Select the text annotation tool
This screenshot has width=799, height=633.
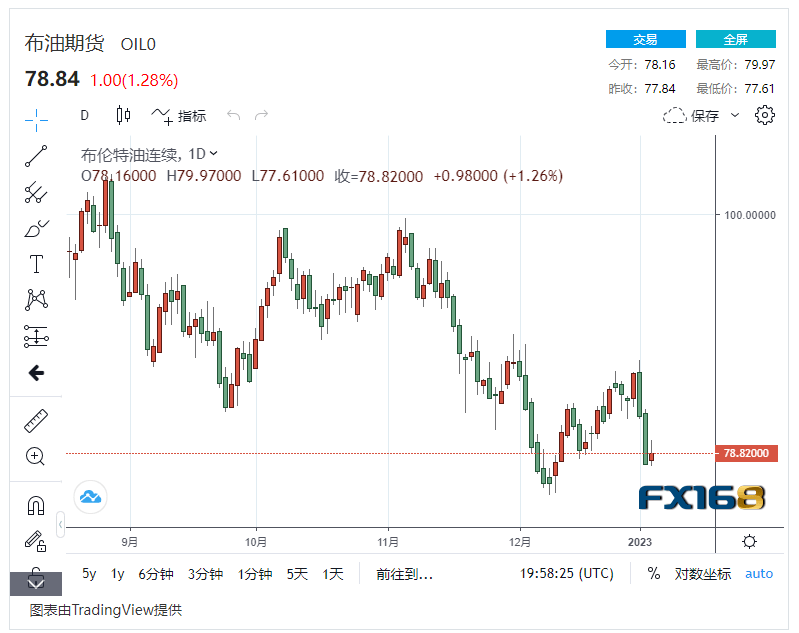[36, 264]
